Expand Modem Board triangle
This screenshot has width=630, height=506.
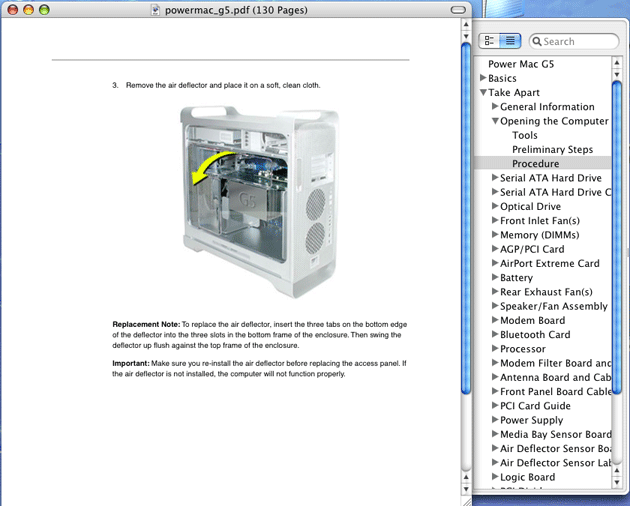(x=495, y=320)
